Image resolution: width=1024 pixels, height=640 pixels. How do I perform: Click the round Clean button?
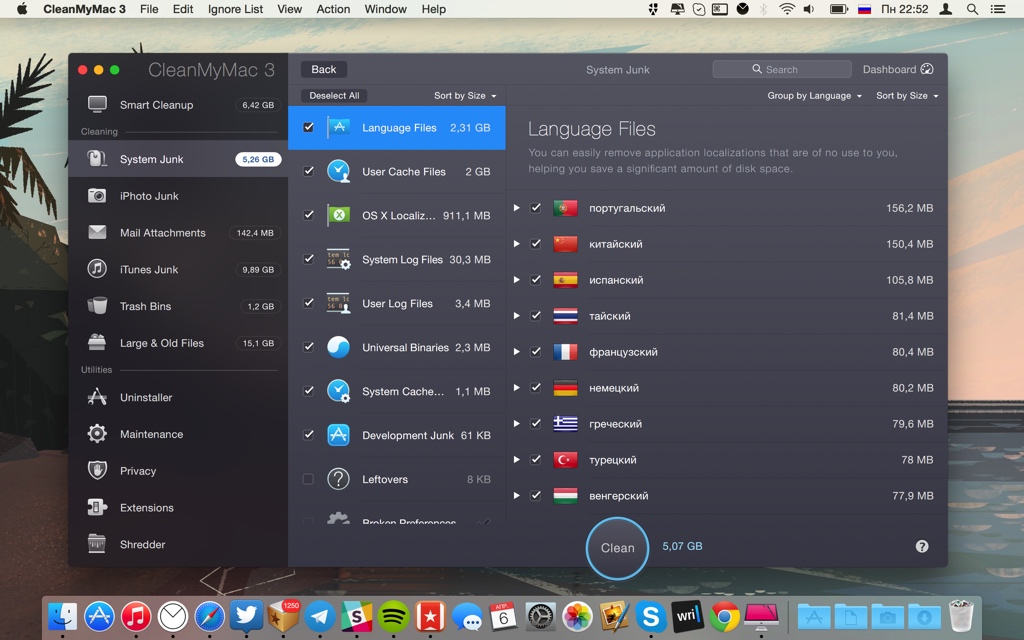pos(617,548)
